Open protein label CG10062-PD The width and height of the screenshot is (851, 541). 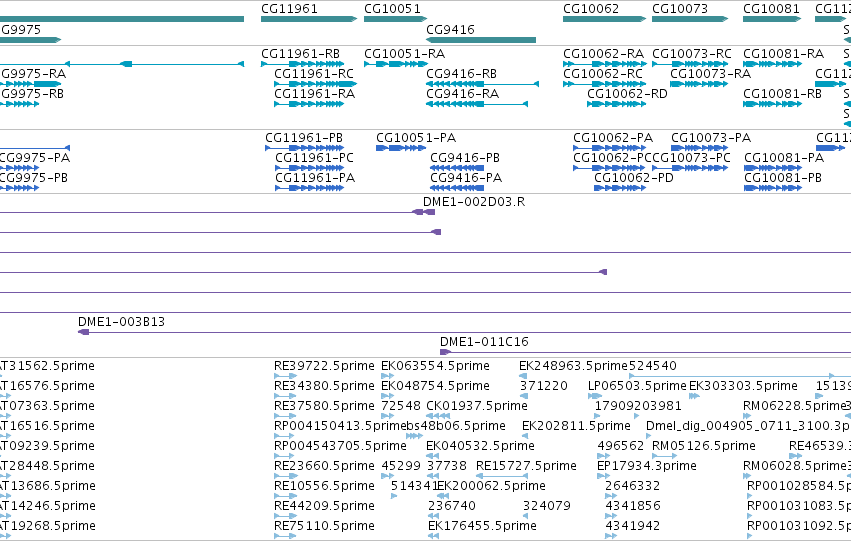pos(634,177)
